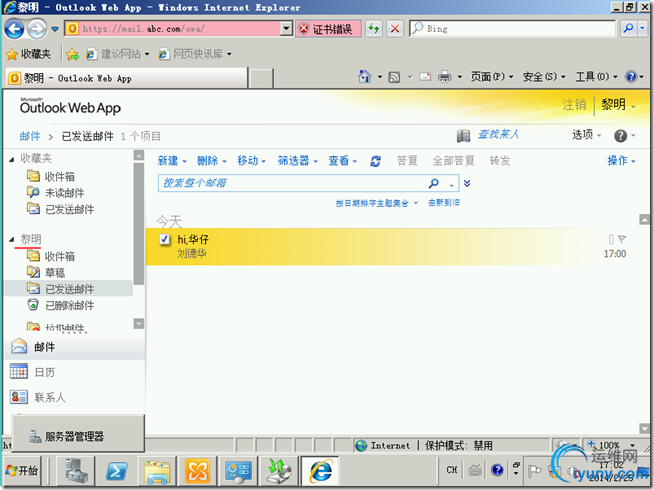Stop loading with the red X icon

tap(395, 29)
